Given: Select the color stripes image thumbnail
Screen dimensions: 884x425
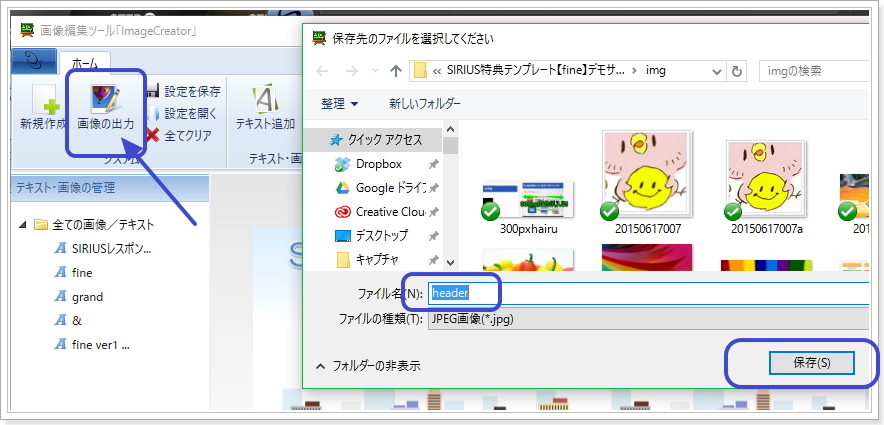Looking at the screenshot, I should point(766,264).
